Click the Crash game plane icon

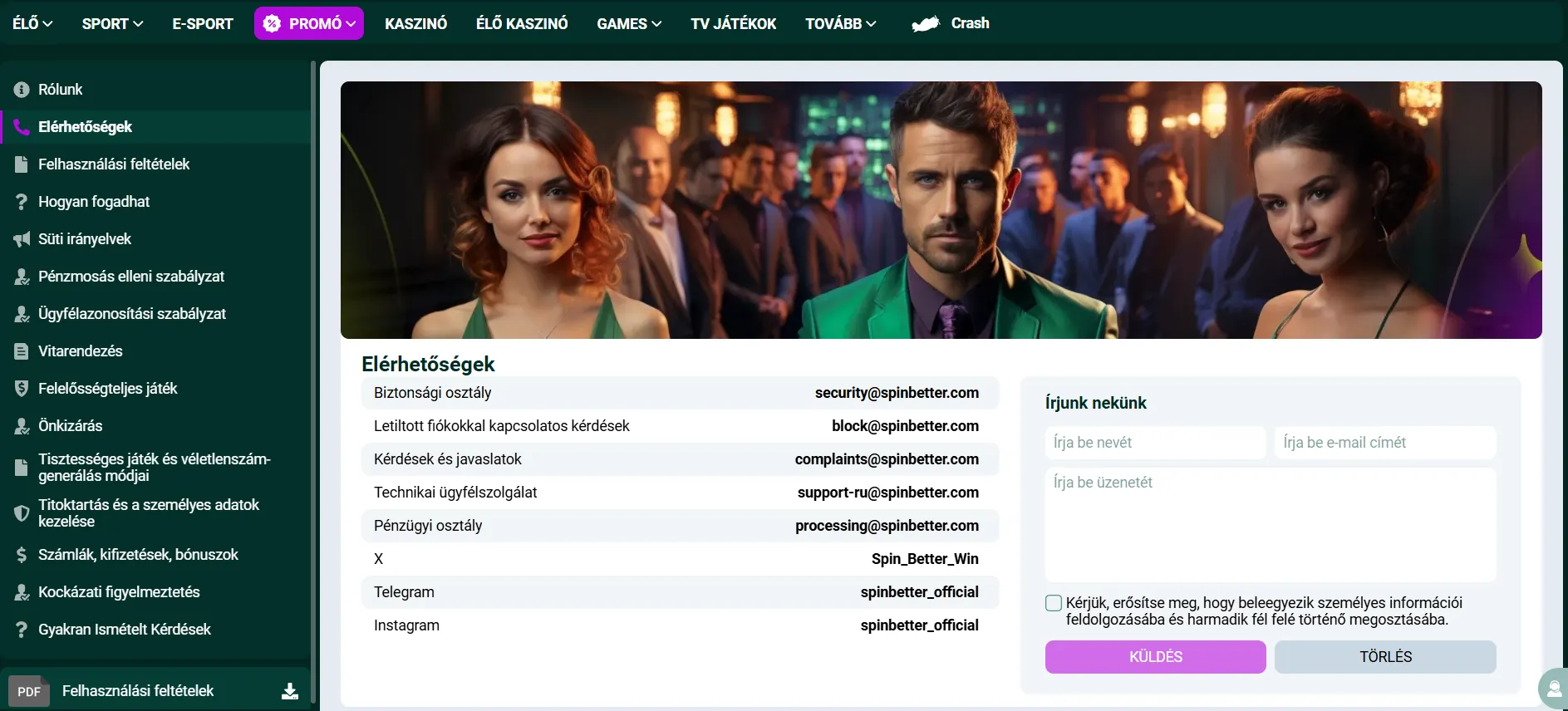pos(926,24)
